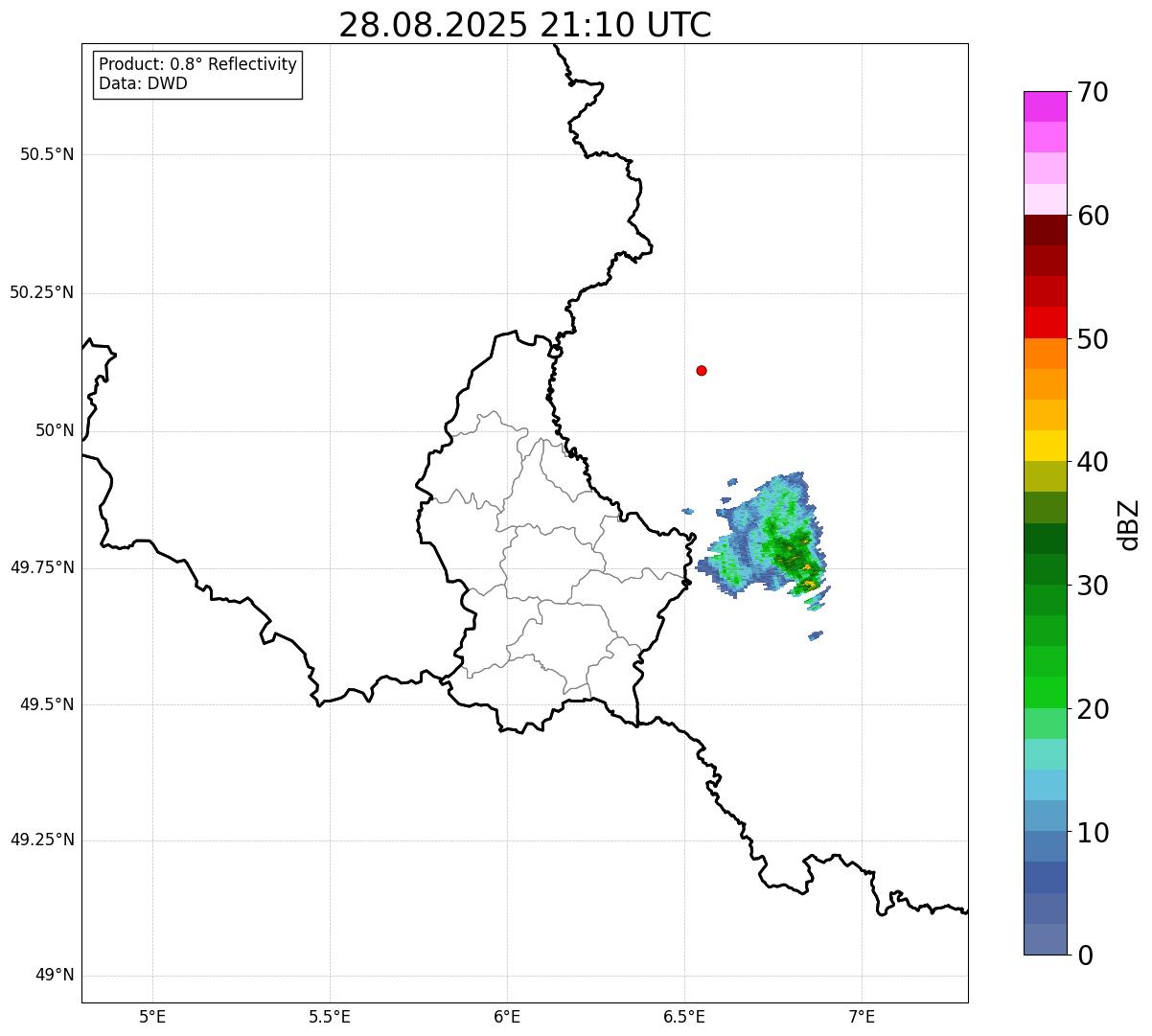Click the 49.25°N latitude label
The height and width of the screenshot is (1036, 1152).
(42, 840)
